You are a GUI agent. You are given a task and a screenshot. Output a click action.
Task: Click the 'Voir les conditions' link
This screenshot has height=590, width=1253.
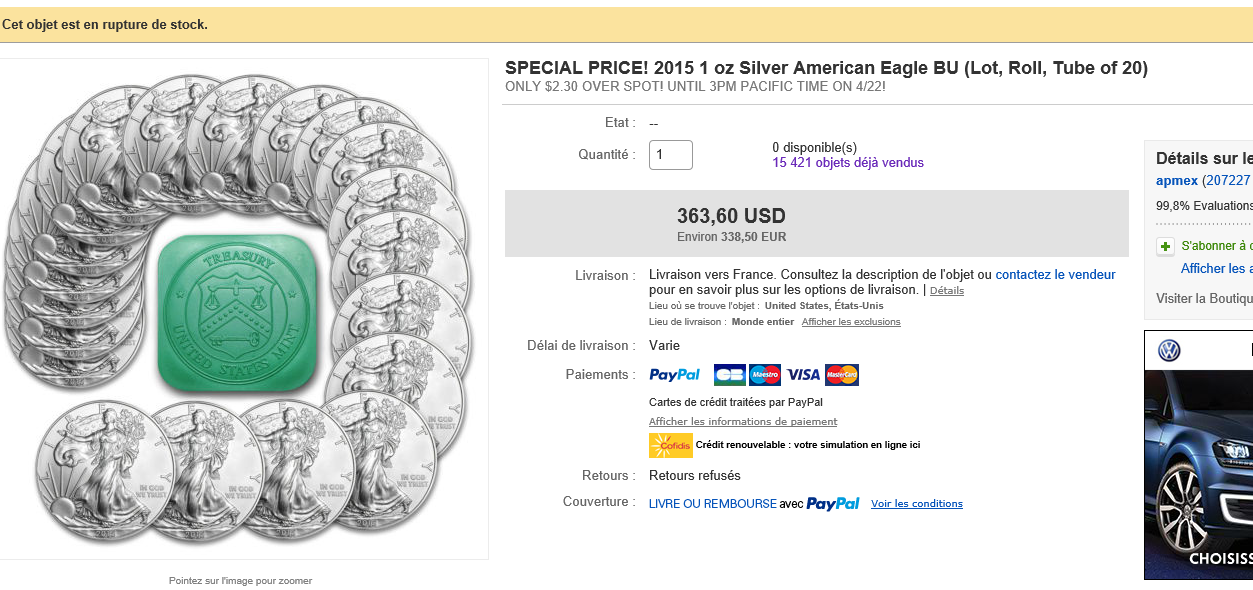[x=916, y=504]
